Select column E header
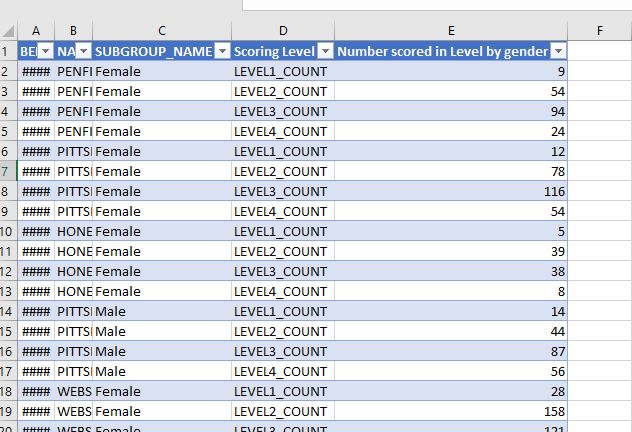This screenshot has height=432, width=632. click(x=451, y=31)
